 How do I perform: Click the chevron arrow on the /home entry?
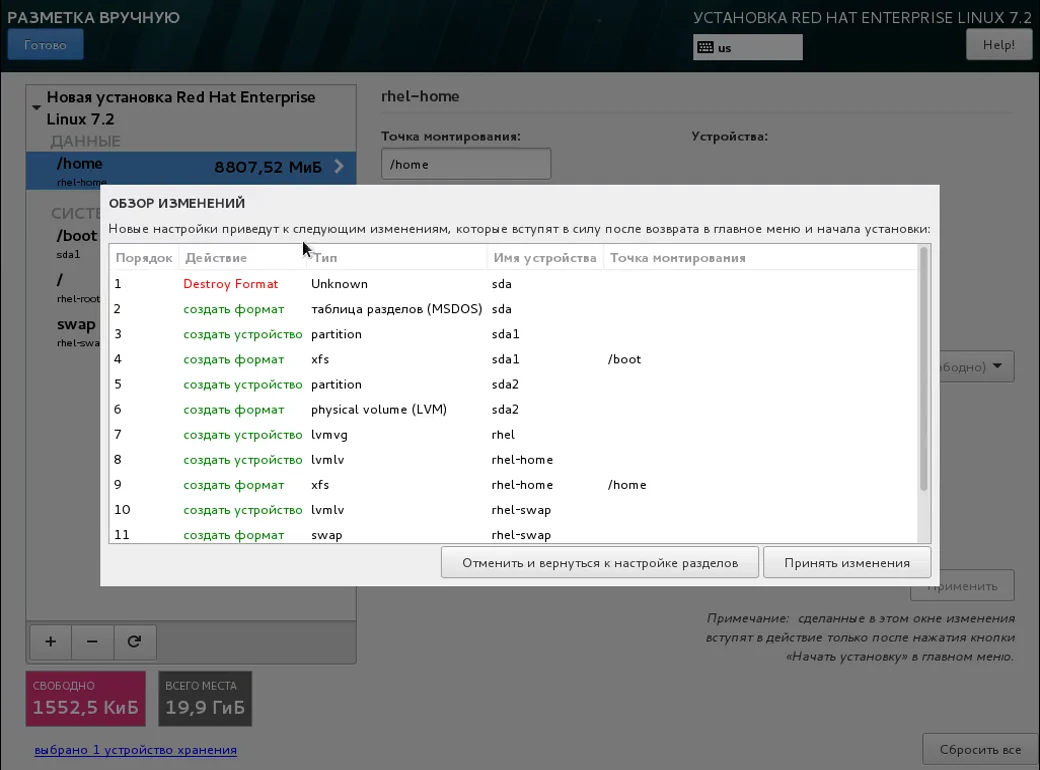(339, 166)
